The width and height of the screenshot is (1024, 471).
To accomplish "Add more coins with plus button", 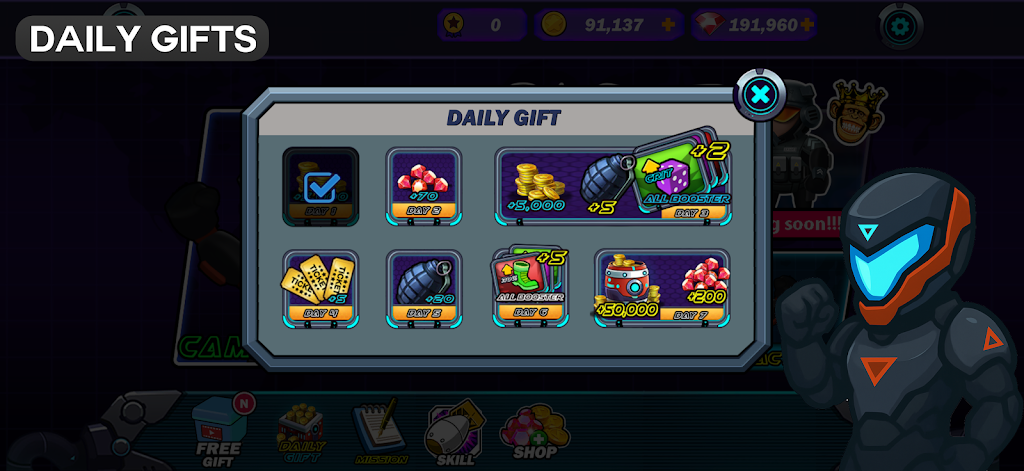I will (667, 25).
